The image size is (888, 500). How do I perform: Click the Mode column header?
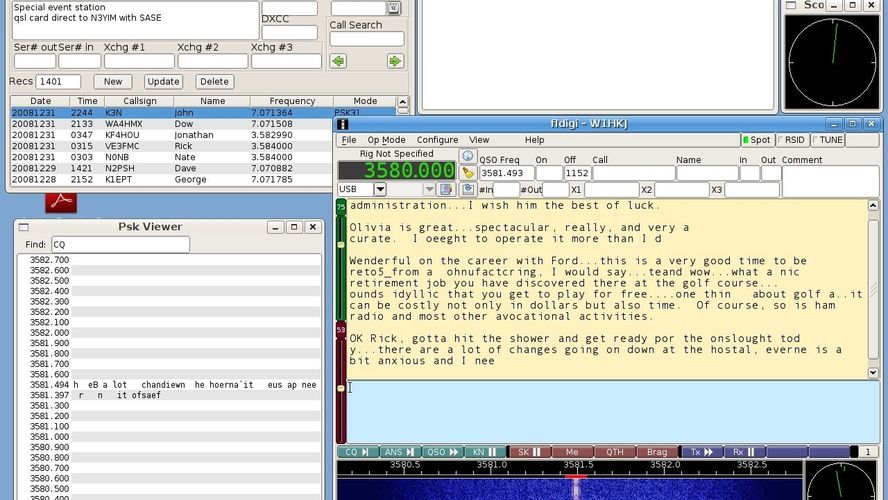point(365,101)
